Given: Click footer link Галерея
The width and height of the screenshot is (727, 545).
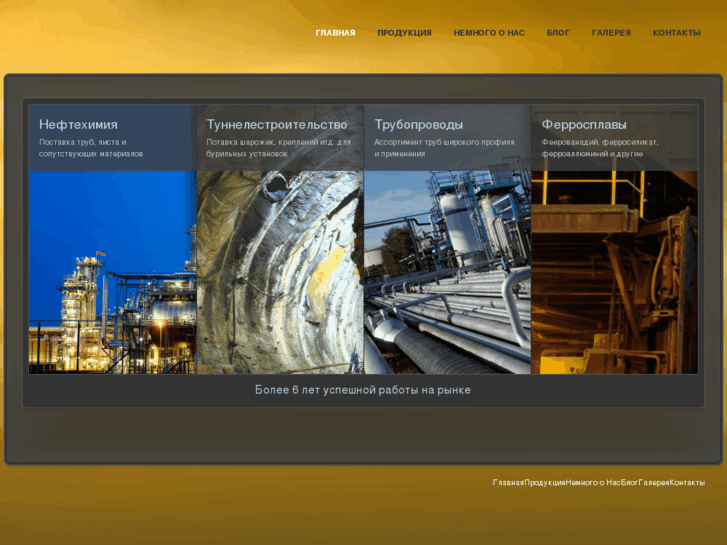Looking at the screenshot, I should 654,483.
